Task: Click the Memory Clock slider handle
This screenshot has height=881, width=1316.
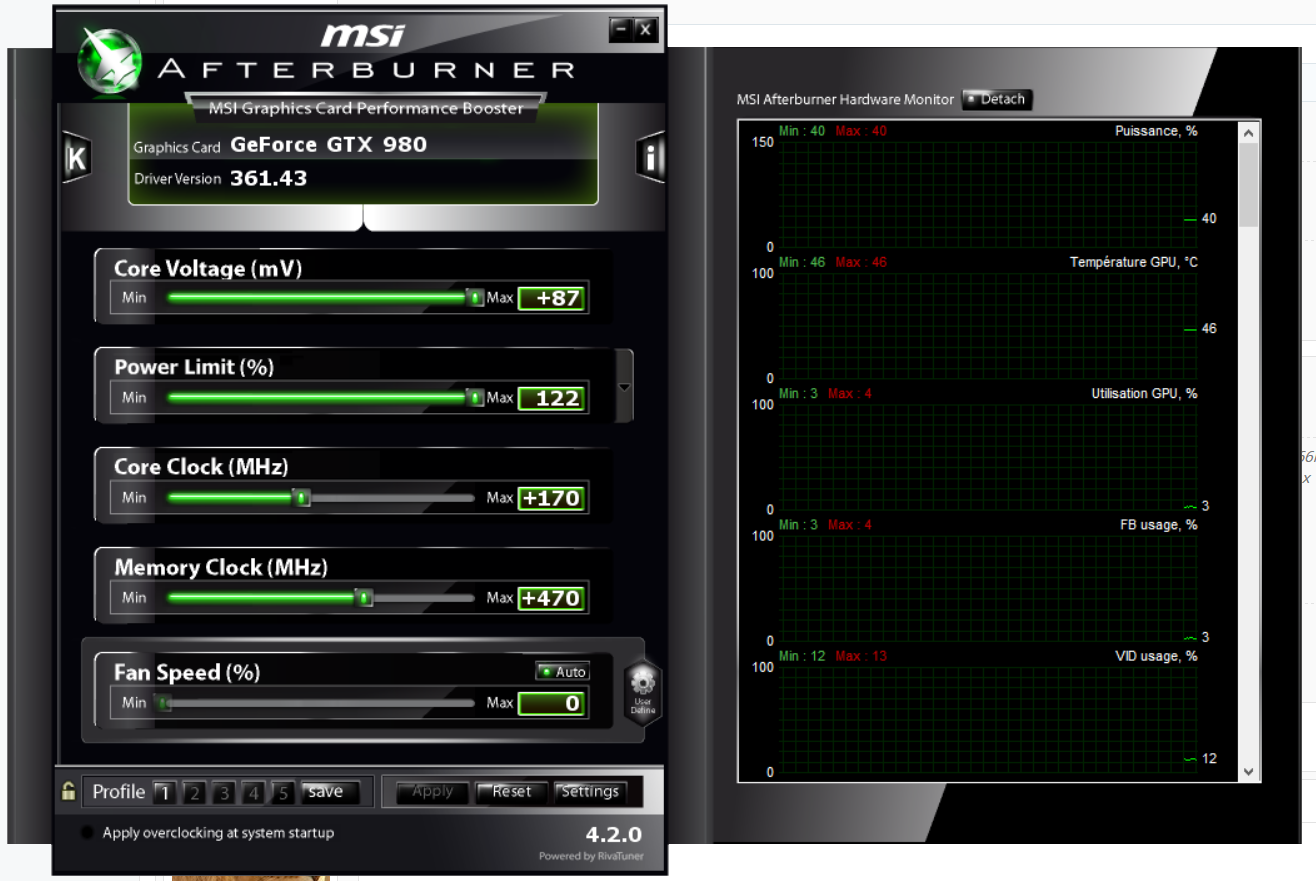Action: [x=365, y=598]
